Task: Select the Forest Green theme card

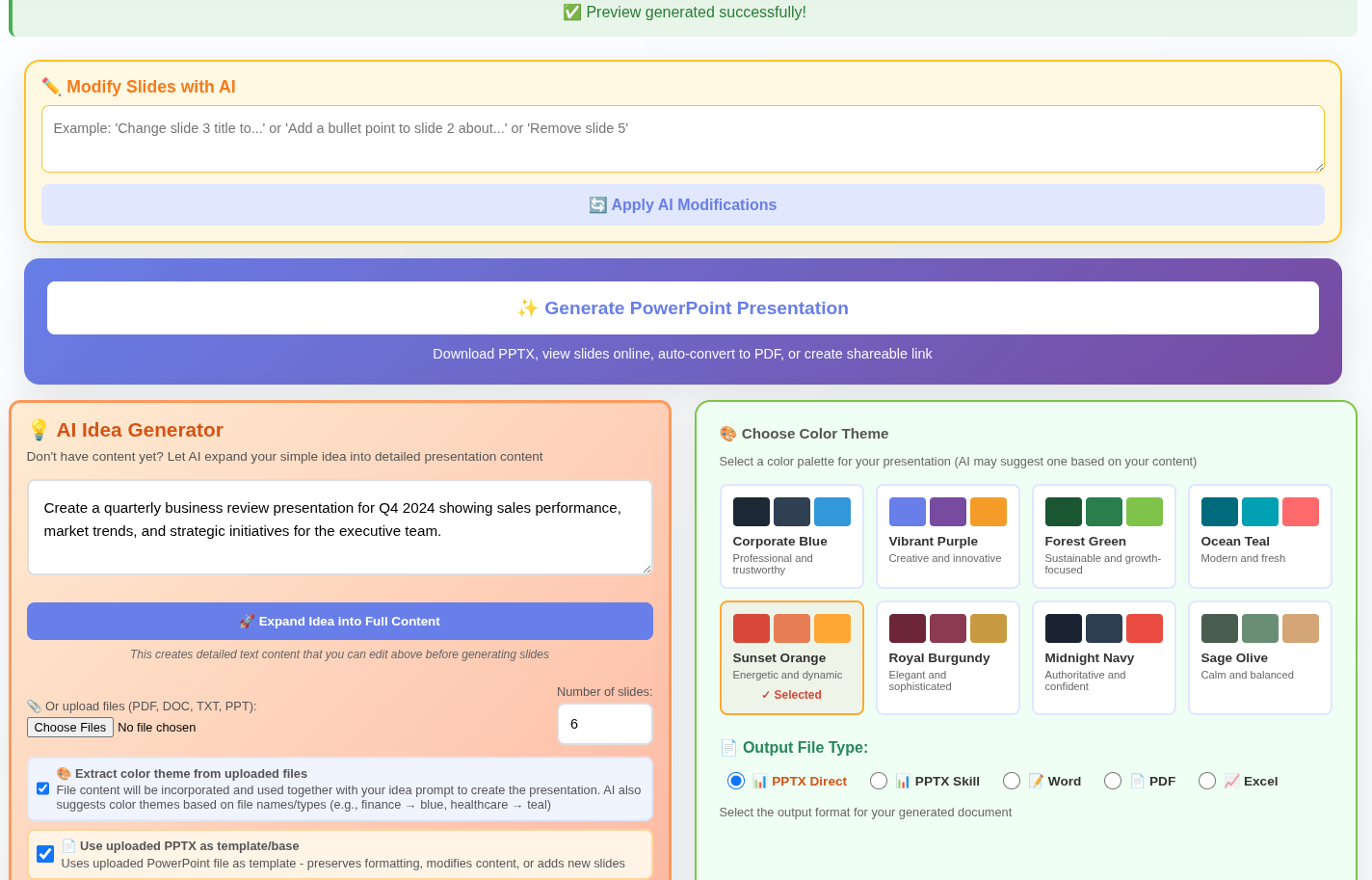Action: 1103,536
